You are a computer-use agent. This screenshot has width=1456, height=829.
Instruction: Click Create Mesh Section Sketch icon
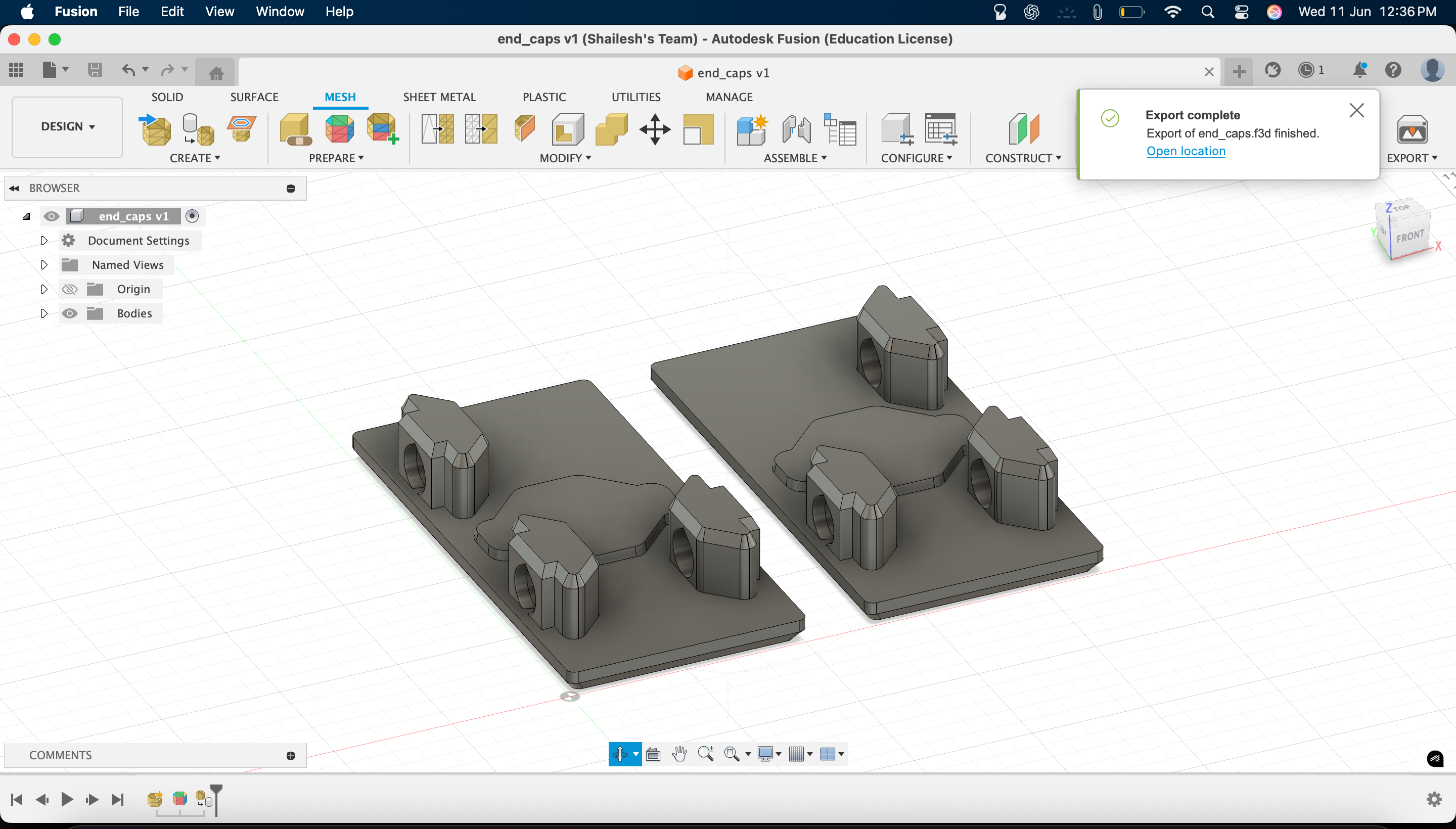pyautogui.click(x=242, y=129)
